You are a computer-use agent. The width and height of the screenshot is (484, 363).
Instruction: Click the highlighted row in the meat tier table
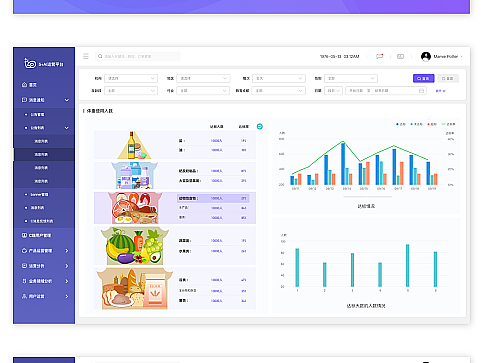(x=213, y=198)
